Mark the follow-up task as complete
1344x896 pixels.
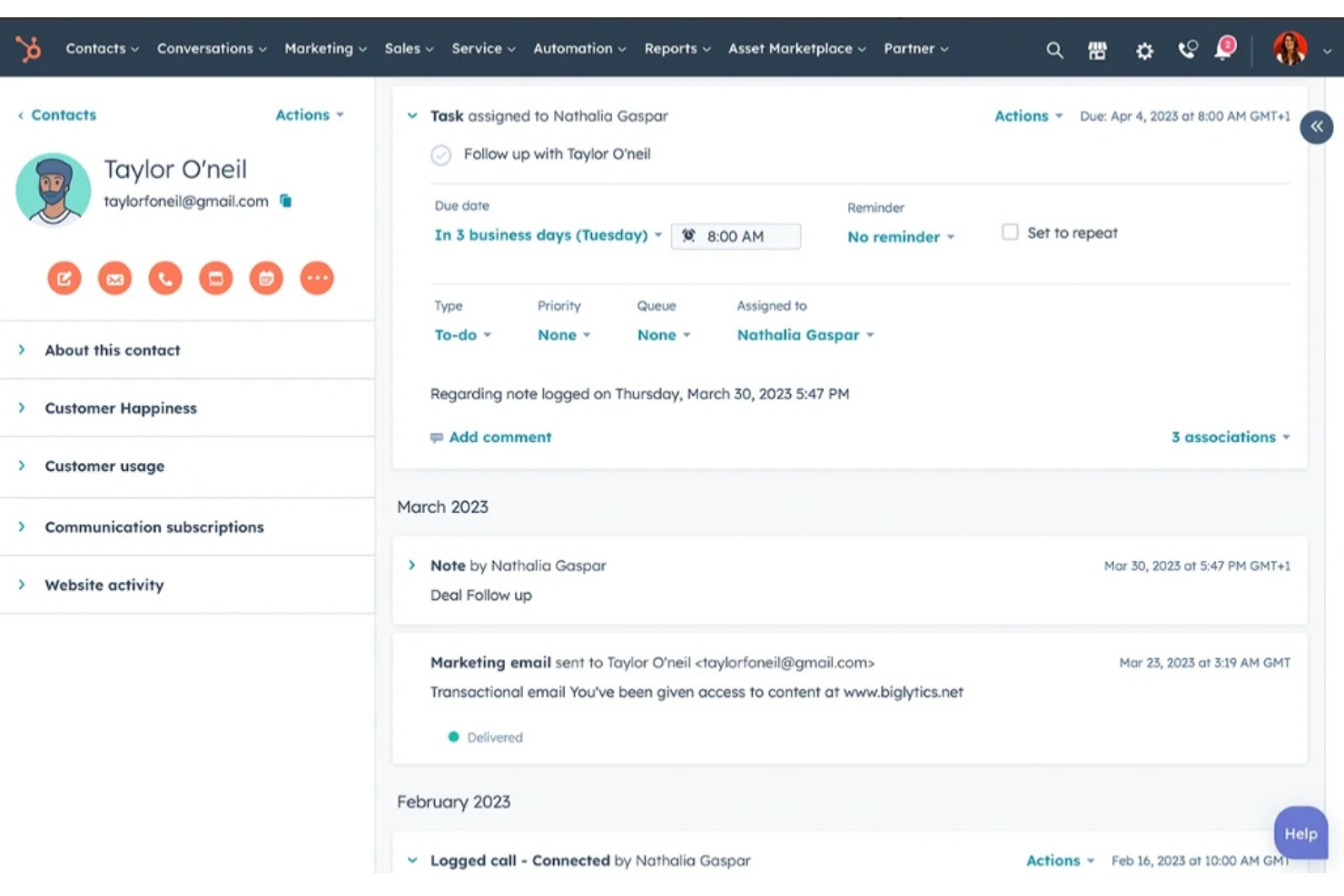[x=440, y=154]
